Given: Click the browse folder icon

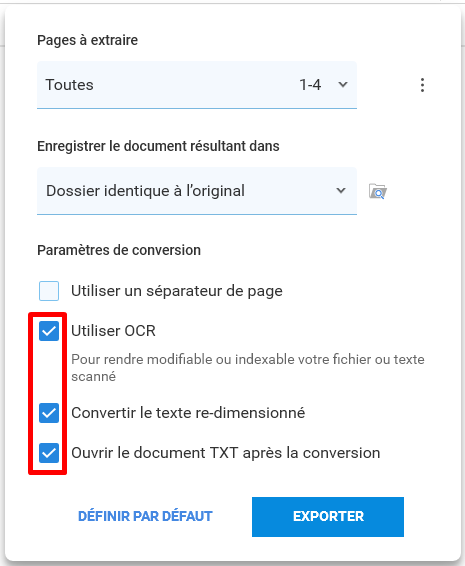Looking at the screenshot, I should pyautogui.click(x=378, y=191).
